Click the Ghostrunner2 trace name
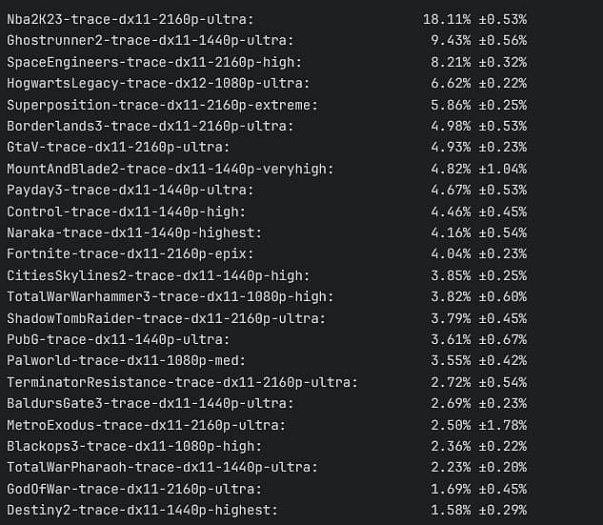Screen dimensions: 603x525 point(150,40)
